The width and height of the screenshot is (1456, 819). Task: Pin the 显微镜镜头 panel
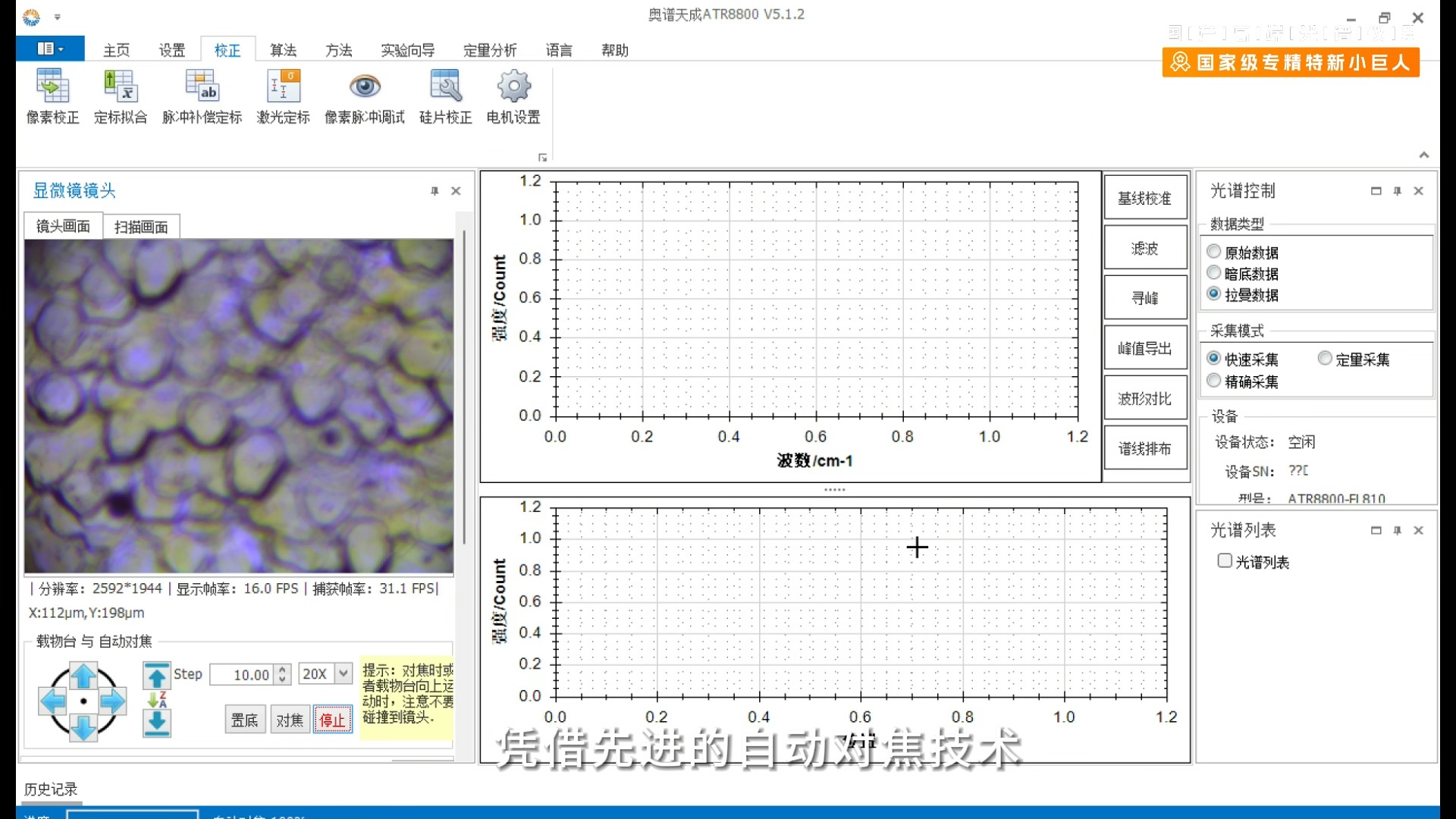(435, 191)
